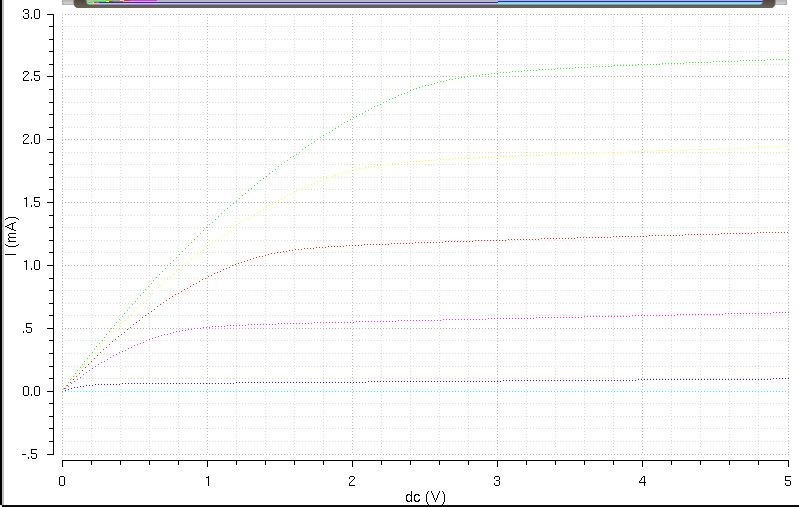
Task: Click the 1 tick label on X-axis
Action: [208, 481]
